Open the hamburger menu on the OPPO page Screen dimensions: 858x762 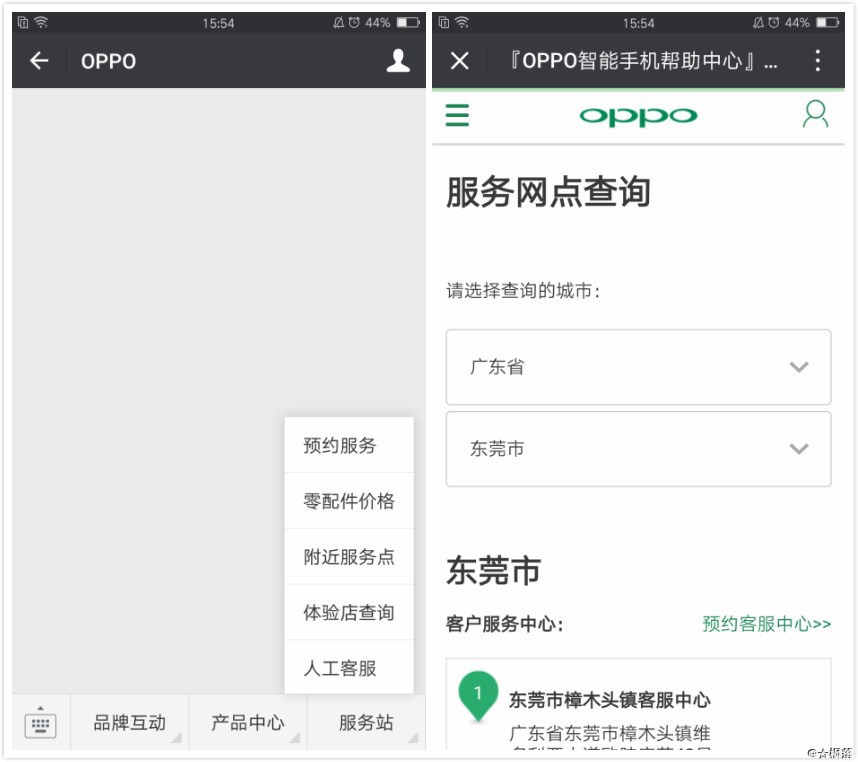[x=457, y=114]
